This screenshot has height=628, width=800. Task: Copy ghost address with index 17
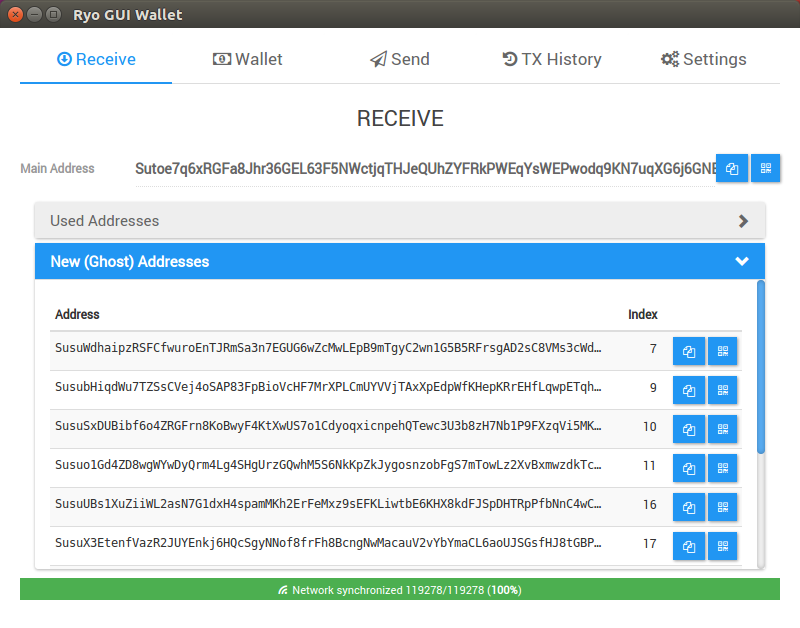pyautogui.click(x=689, y=546)
